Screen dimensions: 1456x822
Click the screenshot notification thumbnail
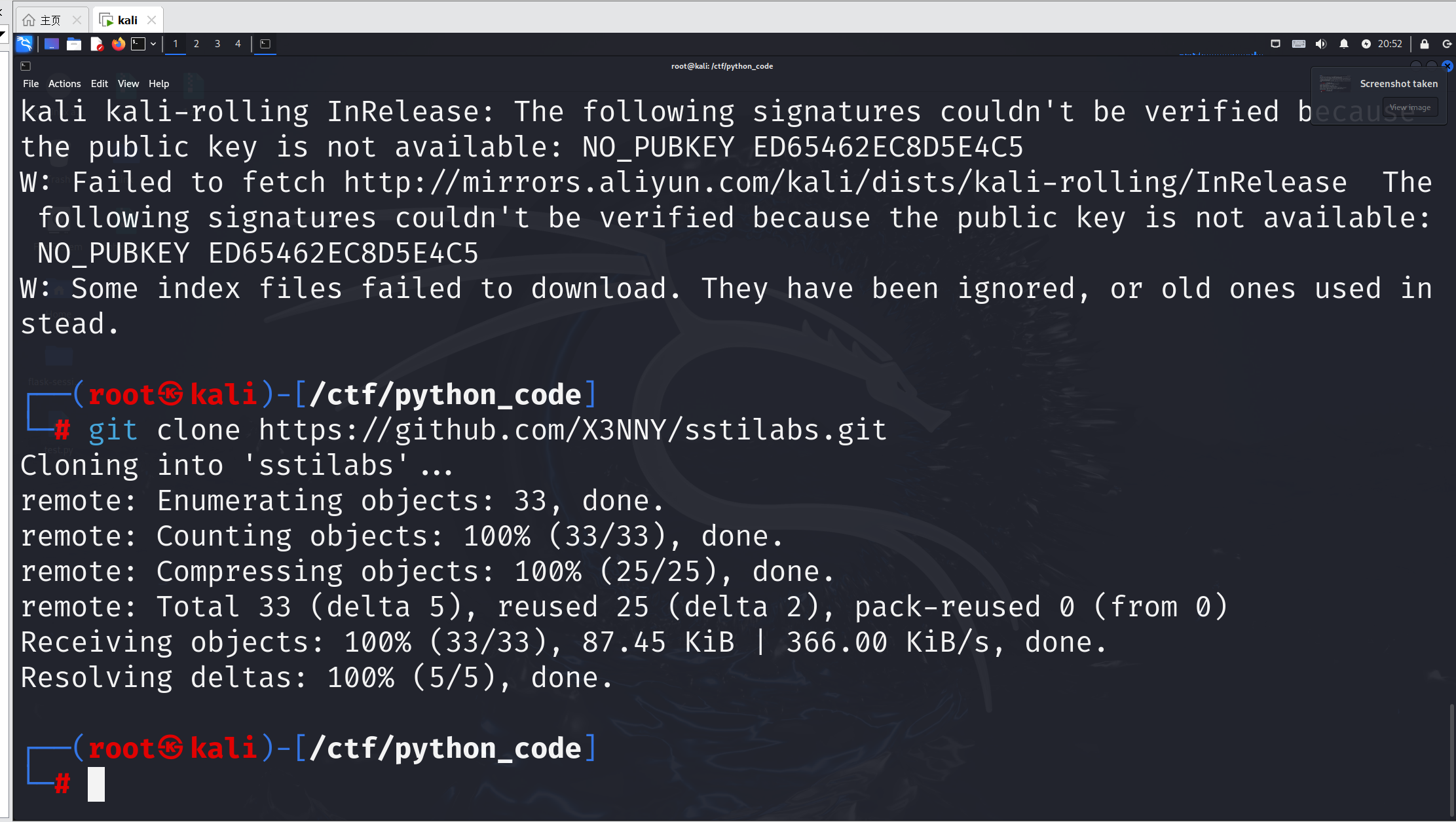pyautogui.click(x=1334, y=84)
